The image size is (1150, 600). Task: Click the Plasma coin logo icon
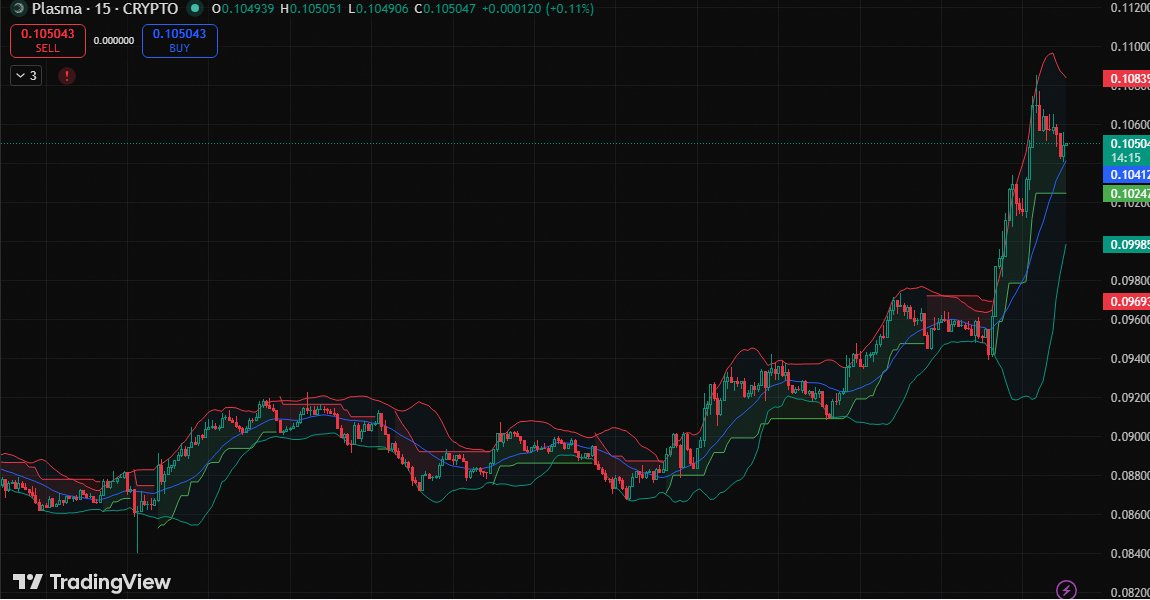[18, 9]
